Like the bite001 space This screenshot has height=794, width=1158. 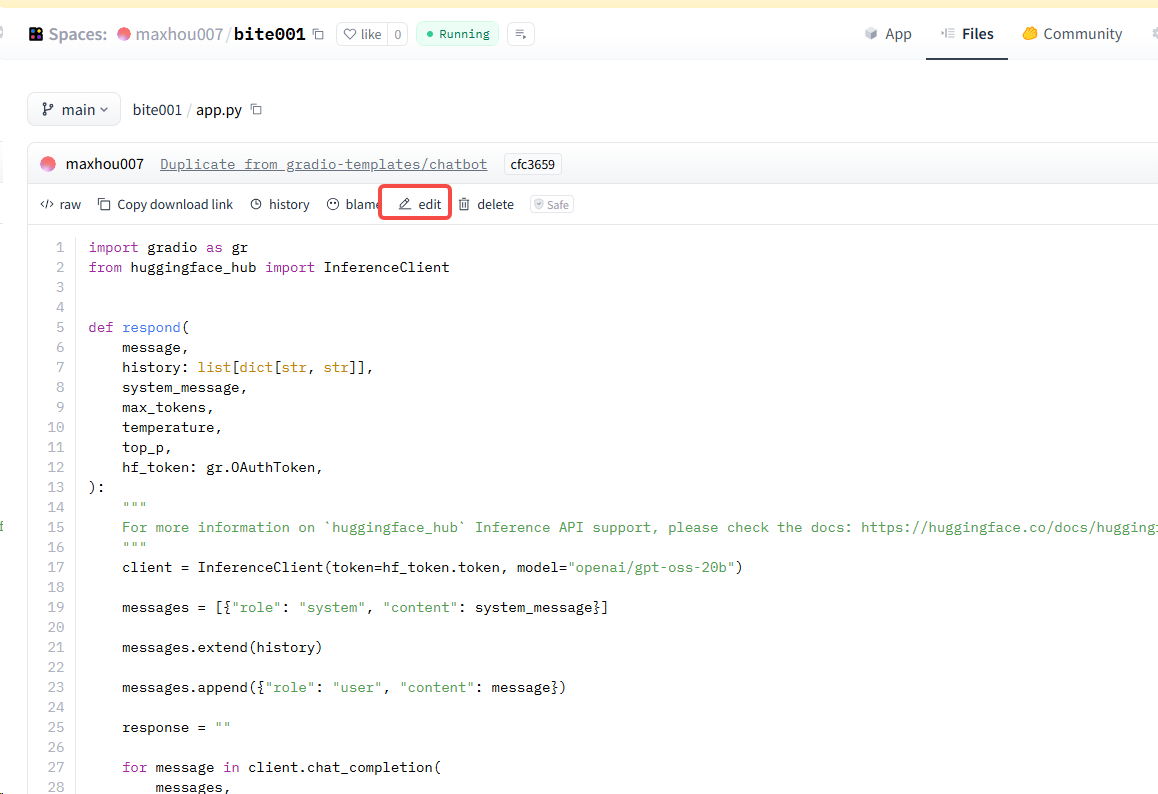click(x=363, y=34)
